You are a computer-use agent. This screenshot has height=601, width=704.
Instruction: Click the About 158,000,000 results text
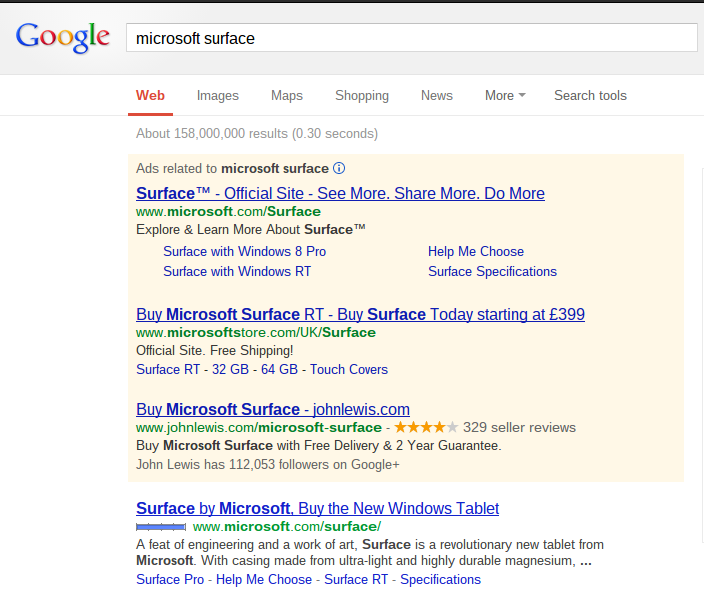[x=257, y=134]
